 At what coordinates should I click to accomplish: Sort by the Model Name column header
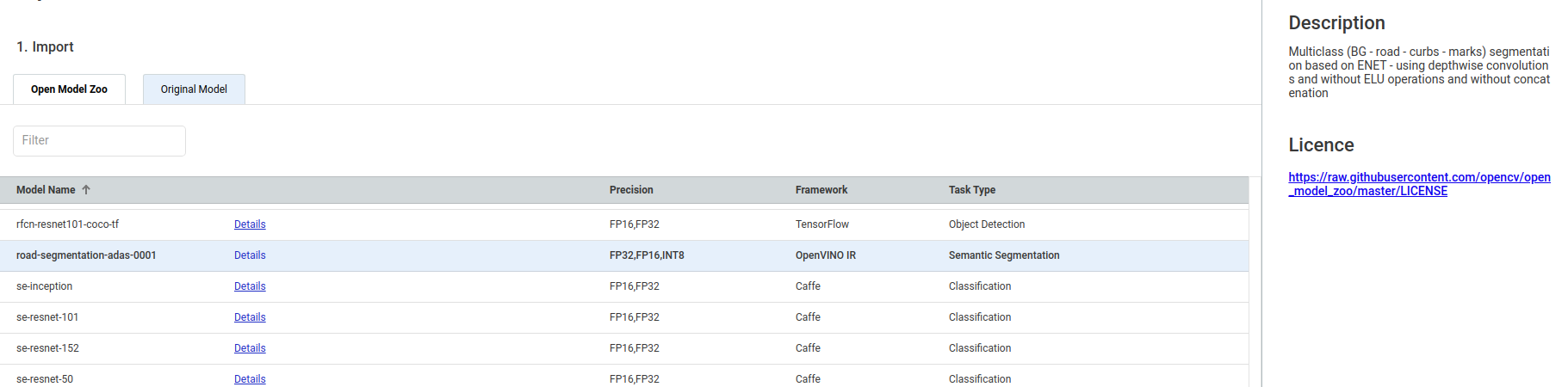click(46, 190)
